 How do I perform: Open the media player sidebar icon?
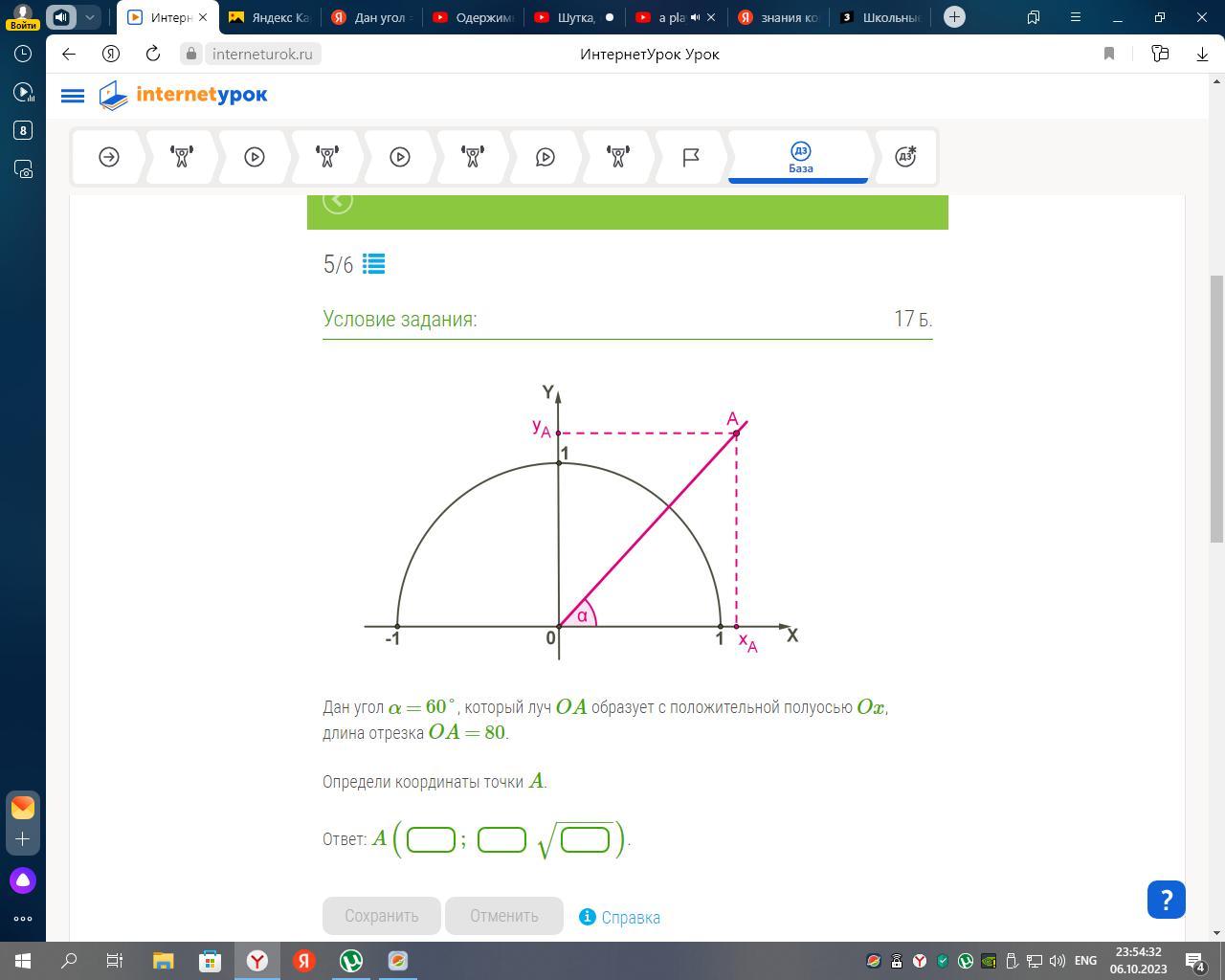coord(23,92)
